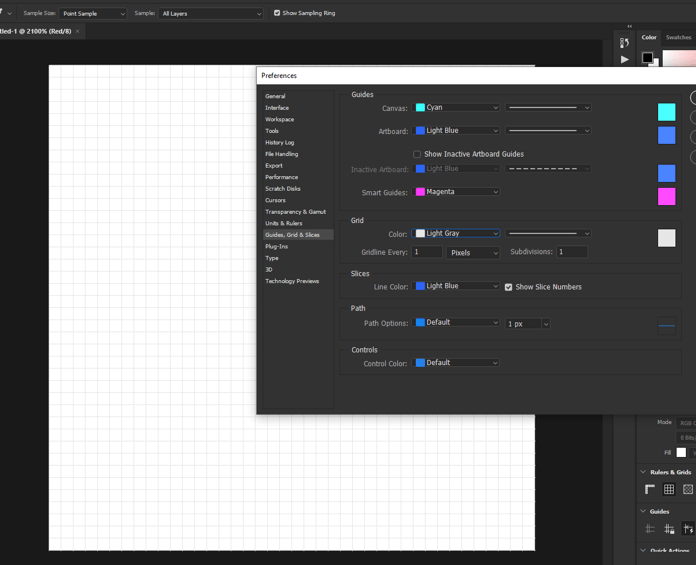Click the pixel grid icon in Rulers & Grids

tap(688, 489)
